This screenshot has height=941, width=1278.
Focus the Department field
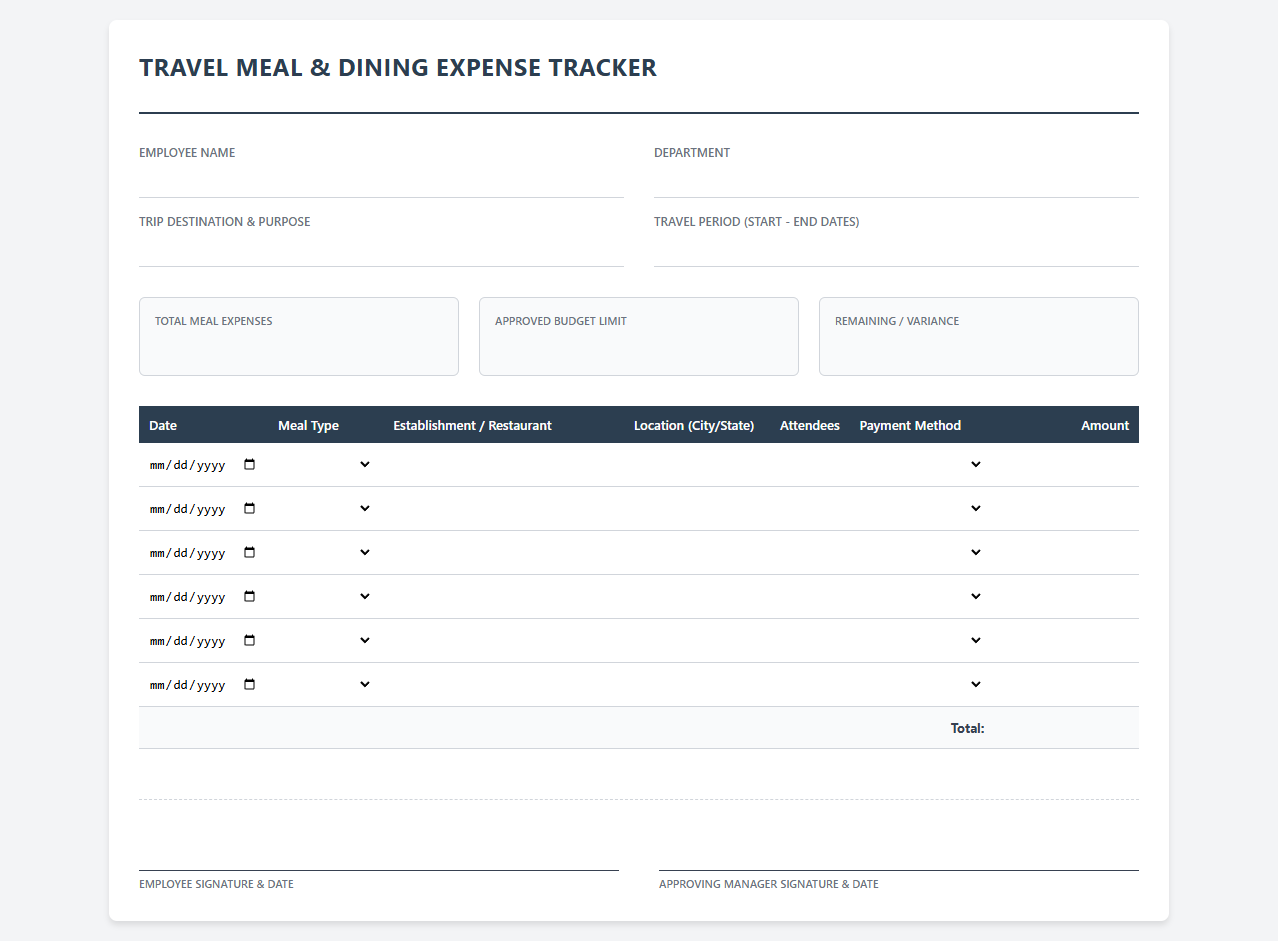896,181
